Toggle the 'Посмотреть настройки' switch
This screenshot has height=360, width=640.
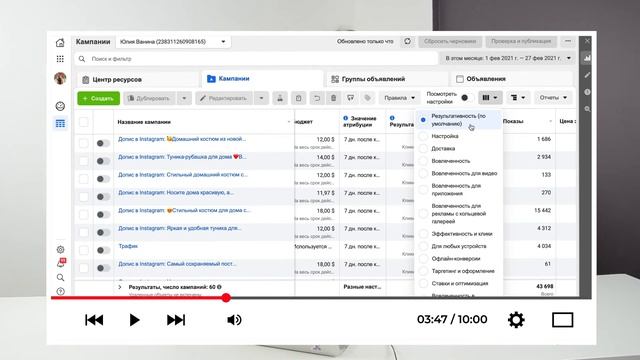[467, 98]
